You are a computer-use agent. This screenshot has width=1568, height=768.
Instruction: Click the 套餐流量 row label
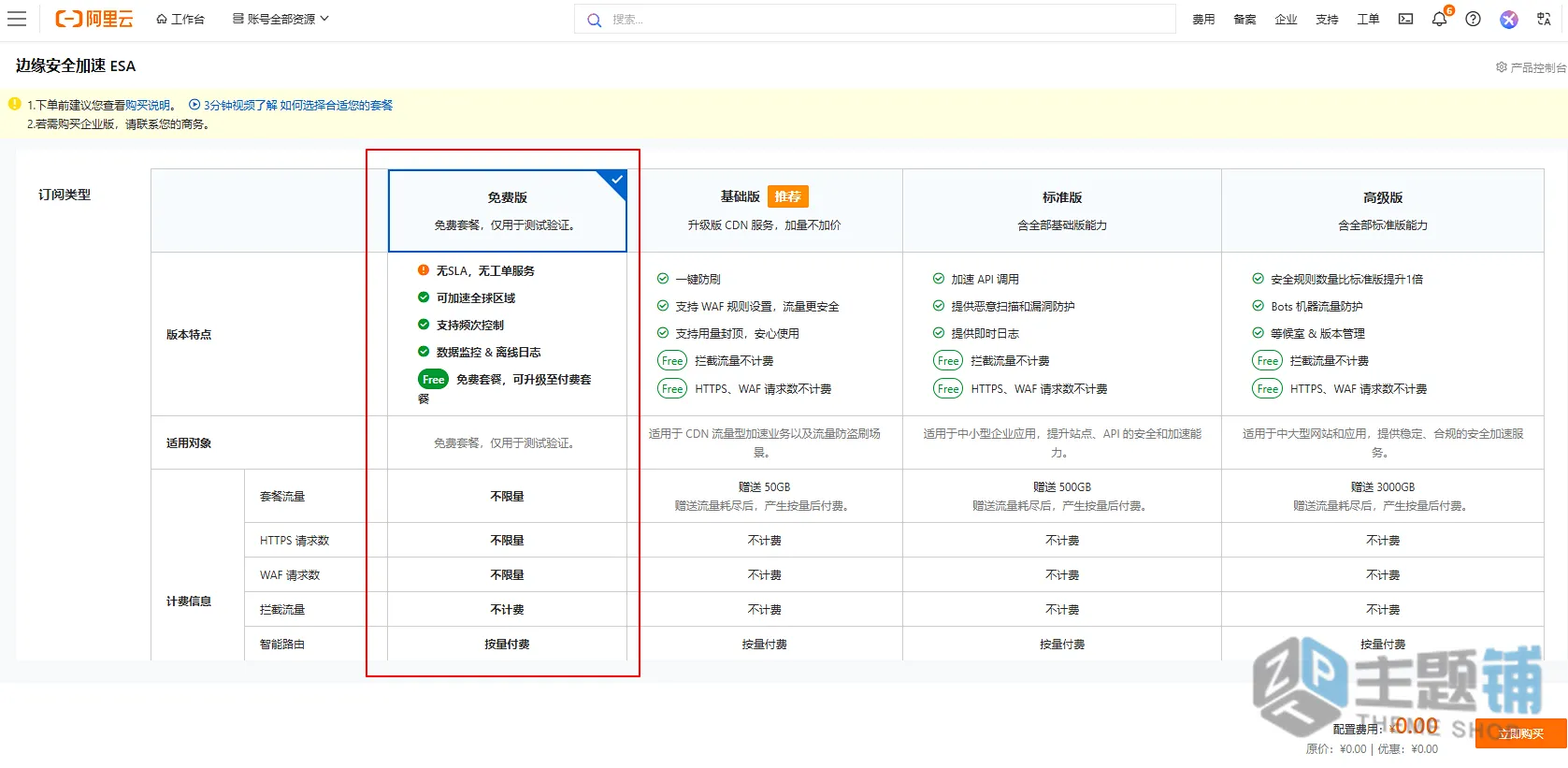(x=282, y=497)
